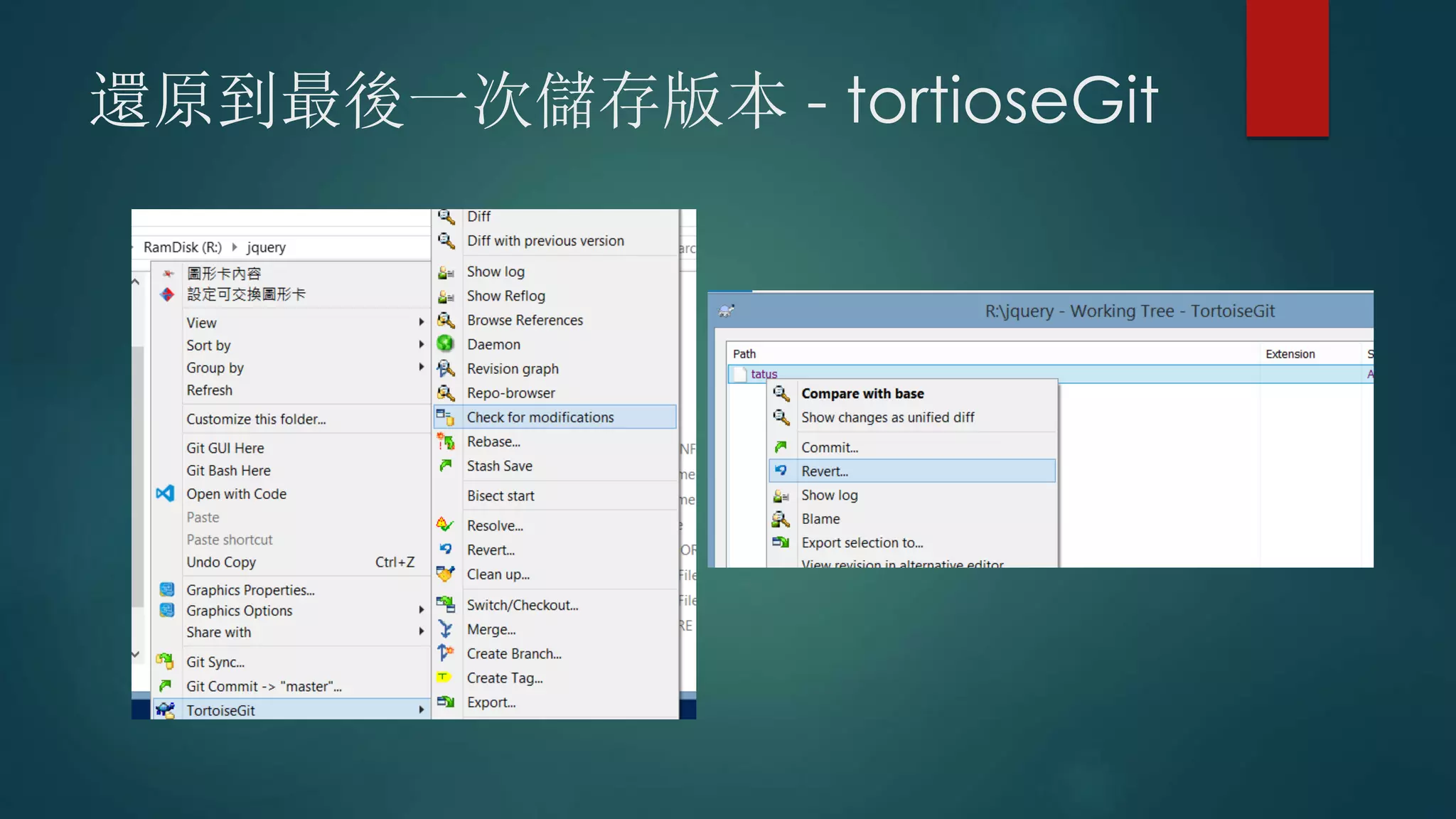Click the Export icon in TortoiseGit submenu

click(x=446, y=702)
